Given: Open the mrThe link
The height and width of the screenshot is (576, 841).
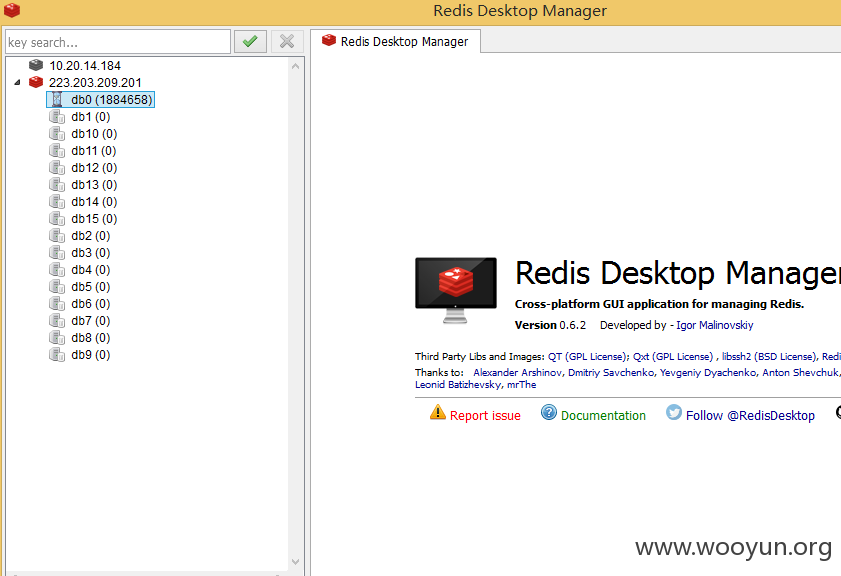Looking at the screenshot, I should click(x=522, y=385).
